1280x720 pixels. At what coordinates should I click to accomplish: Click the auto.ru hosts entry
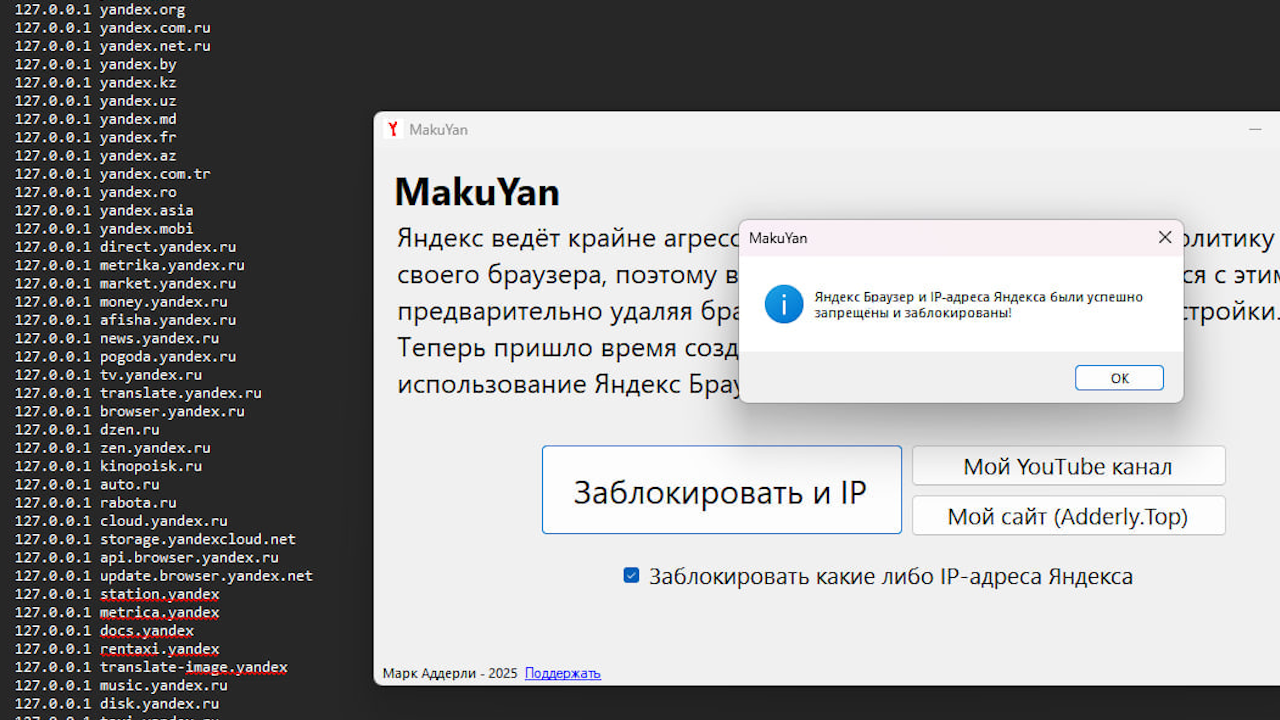click(87, 484)
